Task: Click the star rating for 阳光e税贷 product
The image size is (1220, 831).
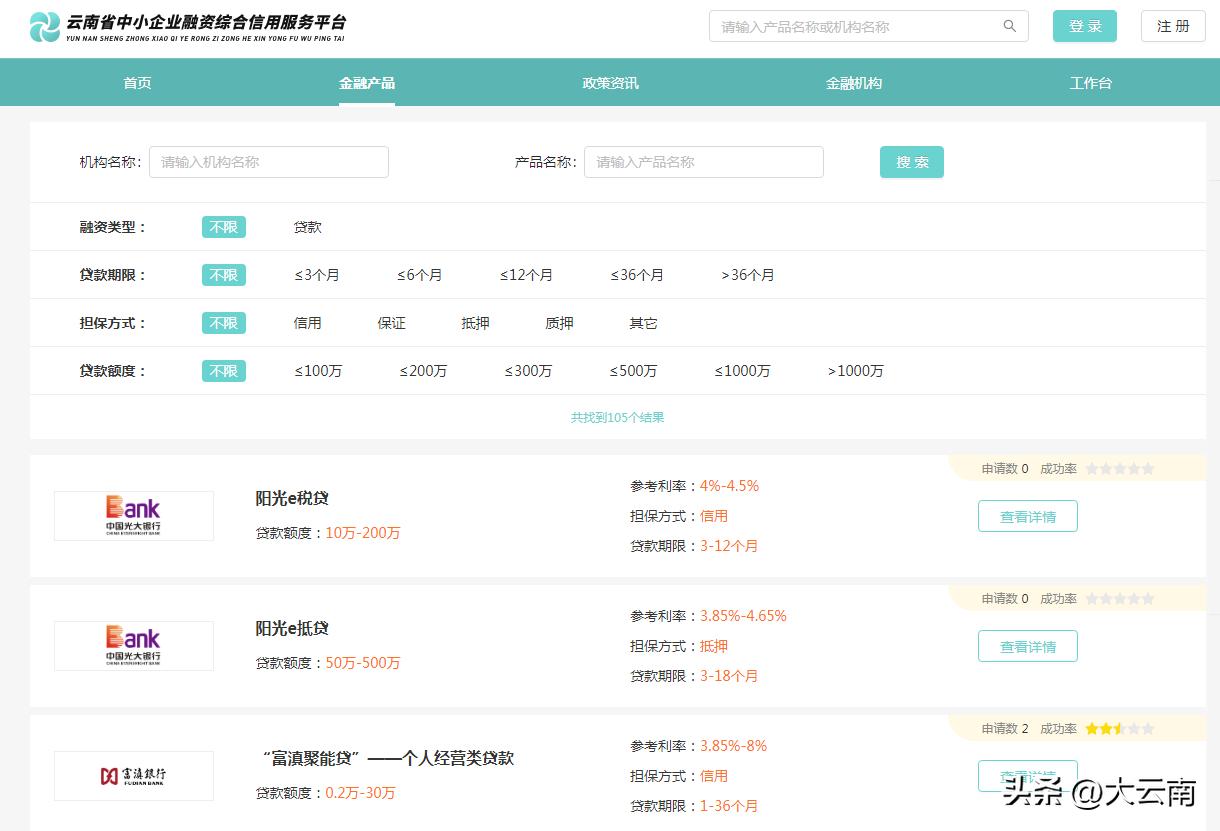Action: [1120, 468]
